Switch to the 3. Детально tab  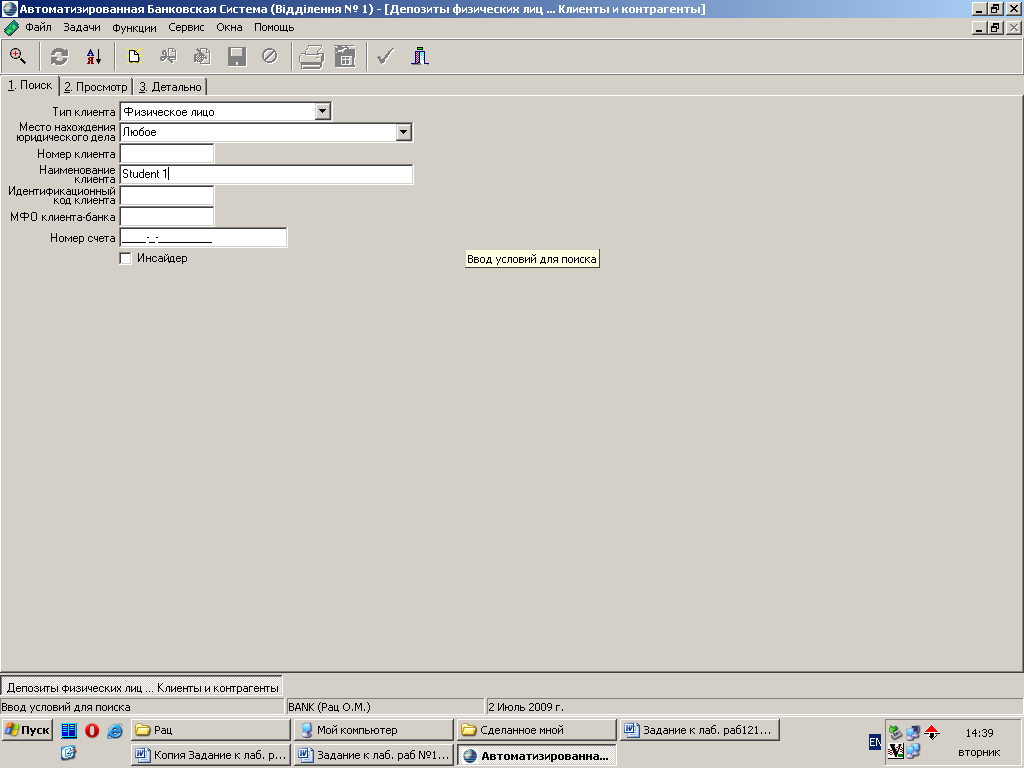pos(170,87)
